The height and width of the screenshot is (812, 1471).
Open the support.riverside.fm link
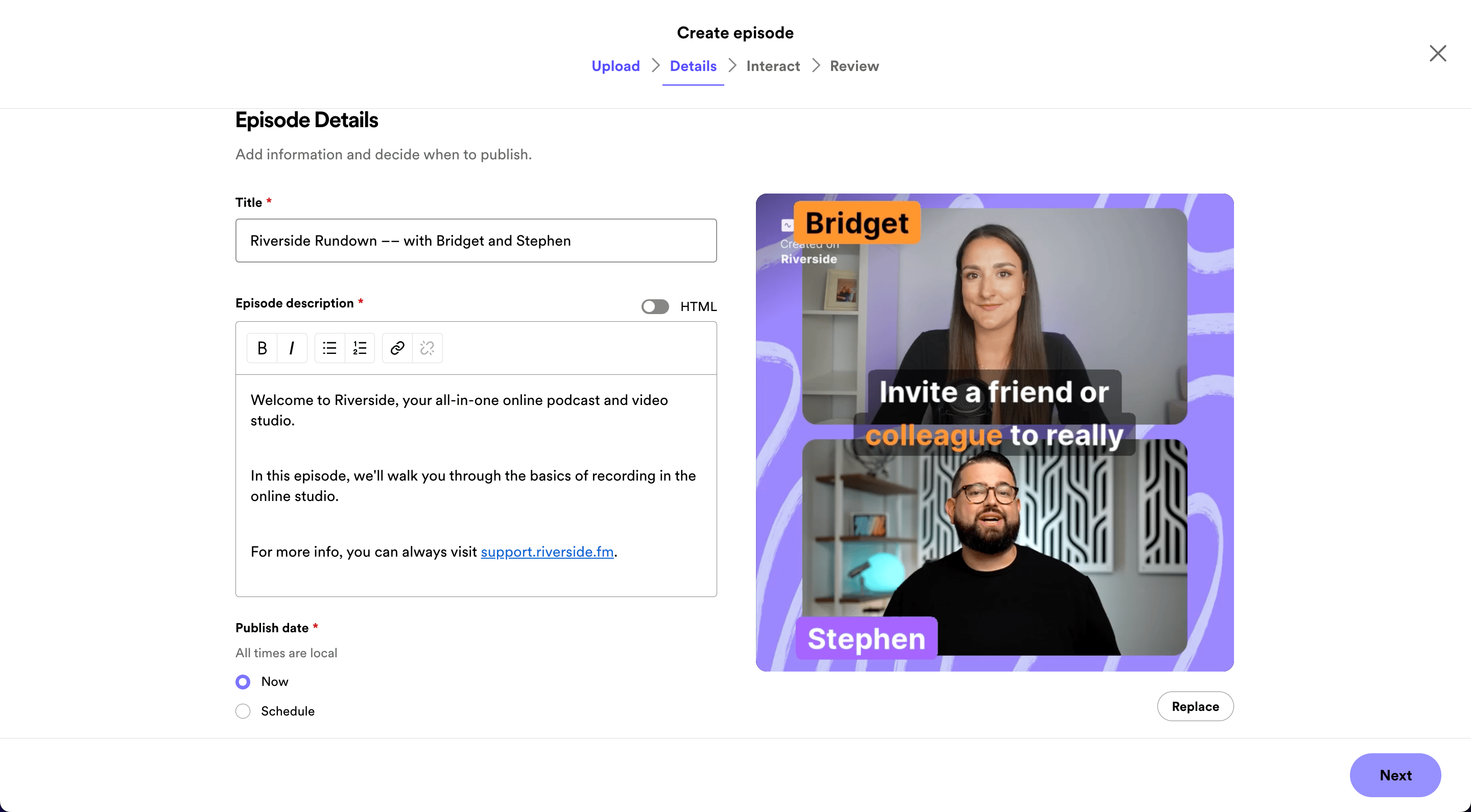point(547,552)
